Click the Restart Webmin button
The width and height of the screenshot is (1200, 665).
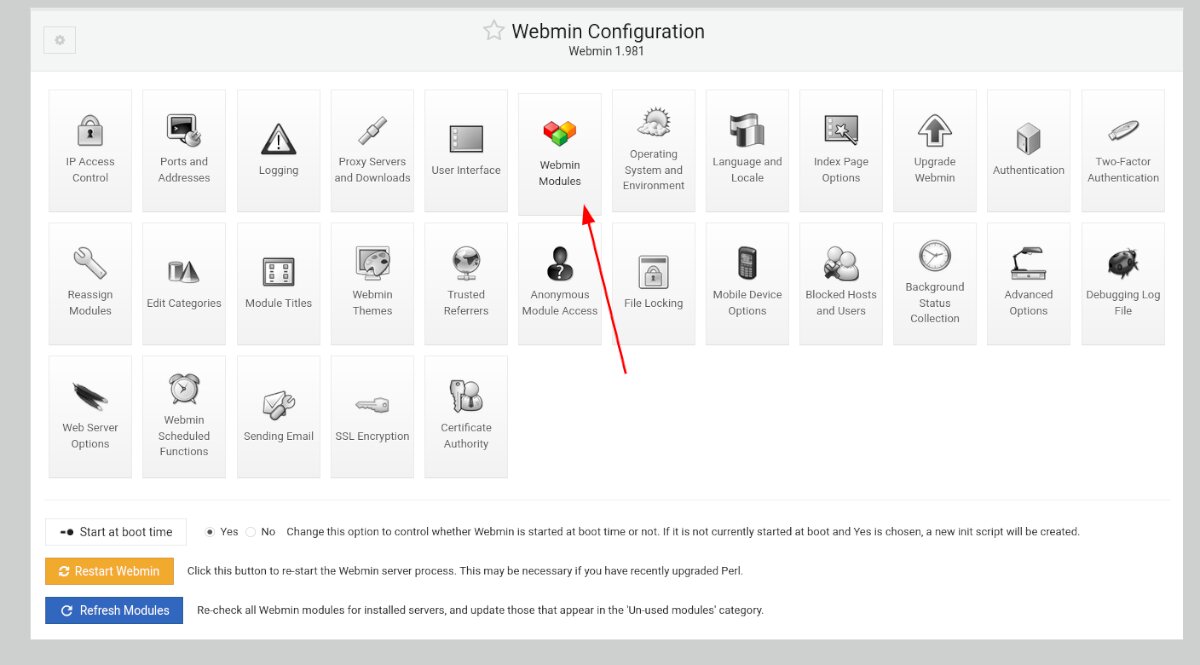pos(109,571)
